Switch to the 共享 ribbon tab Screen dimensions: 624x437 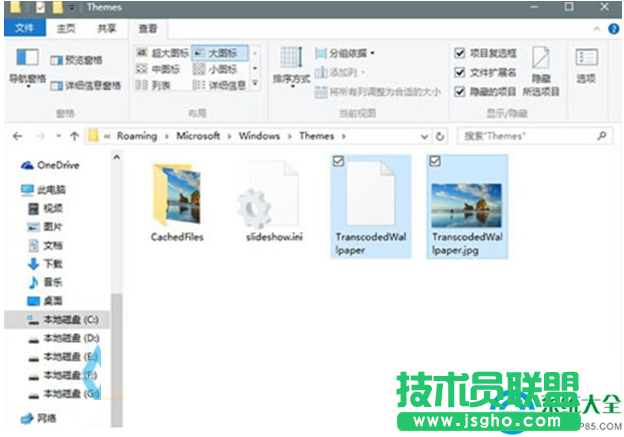click(x=107, y=28)
